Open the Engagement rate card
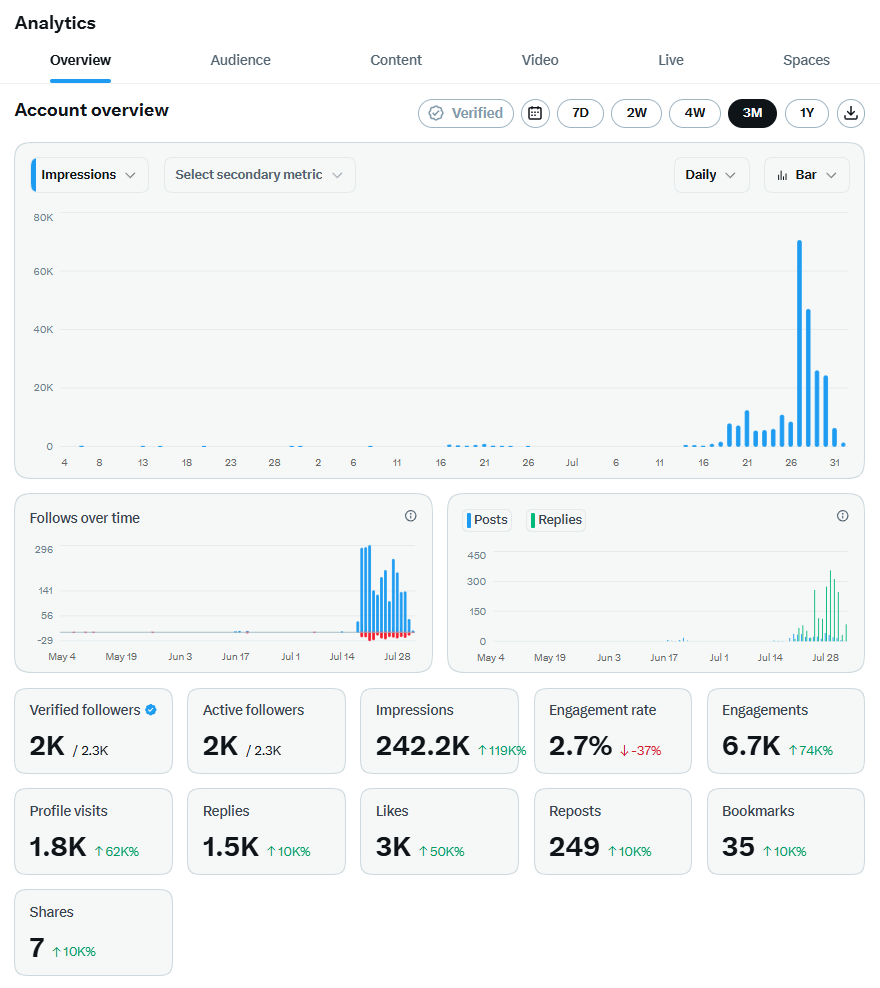Viewport: 880px width, 988px height. tap(613, 731)
